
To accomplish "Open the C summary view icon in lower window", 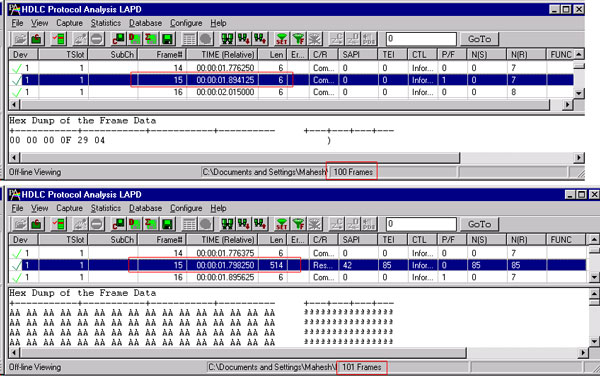I will pyautogui.click(x=119, y=224).
